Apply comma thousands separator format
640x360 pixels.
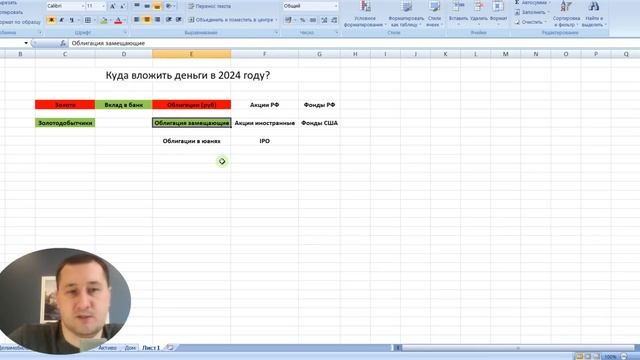(x=313, y=20)
